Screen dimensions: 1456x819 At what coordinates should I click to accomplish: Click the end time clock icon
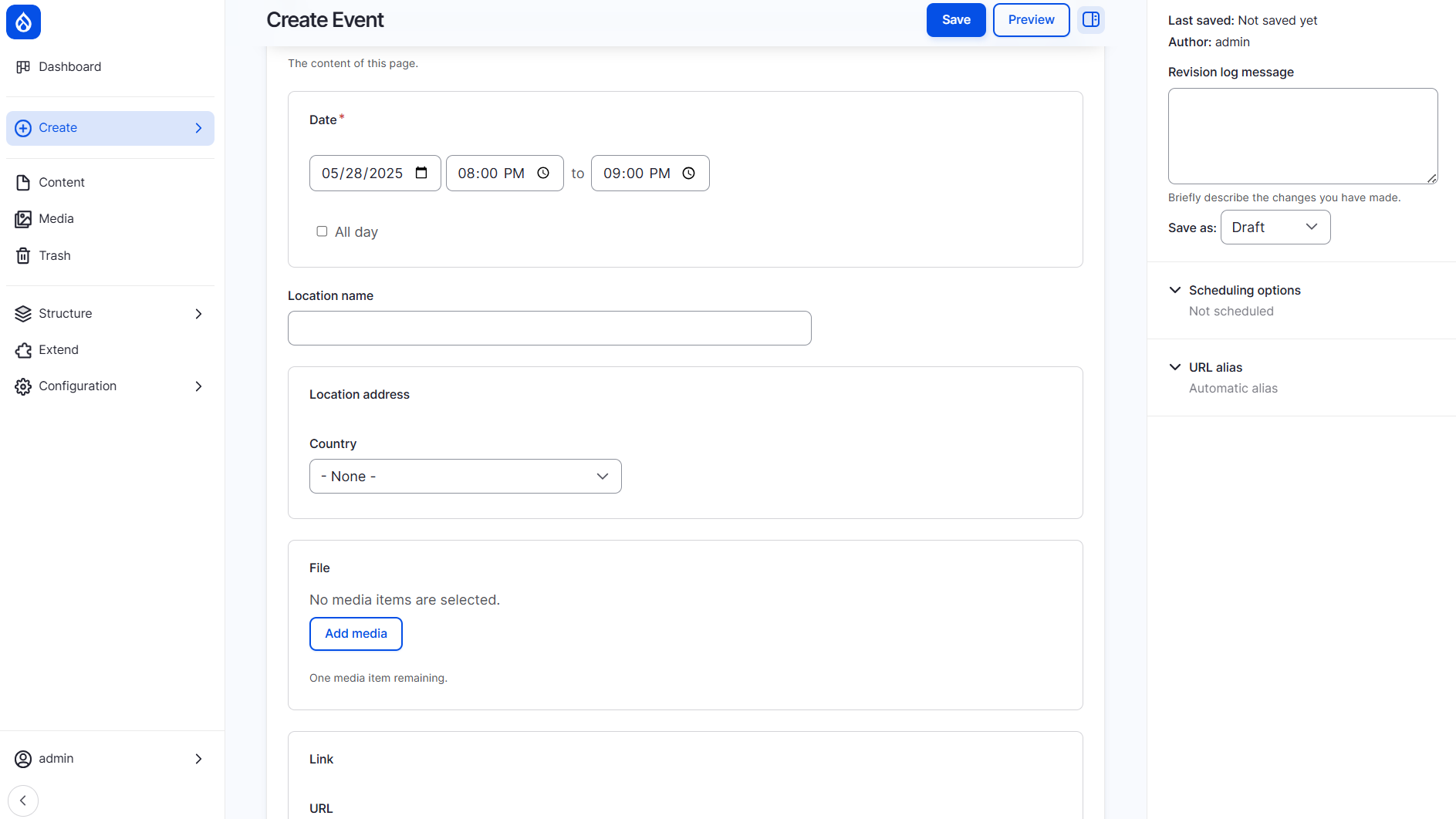(688, 173)
